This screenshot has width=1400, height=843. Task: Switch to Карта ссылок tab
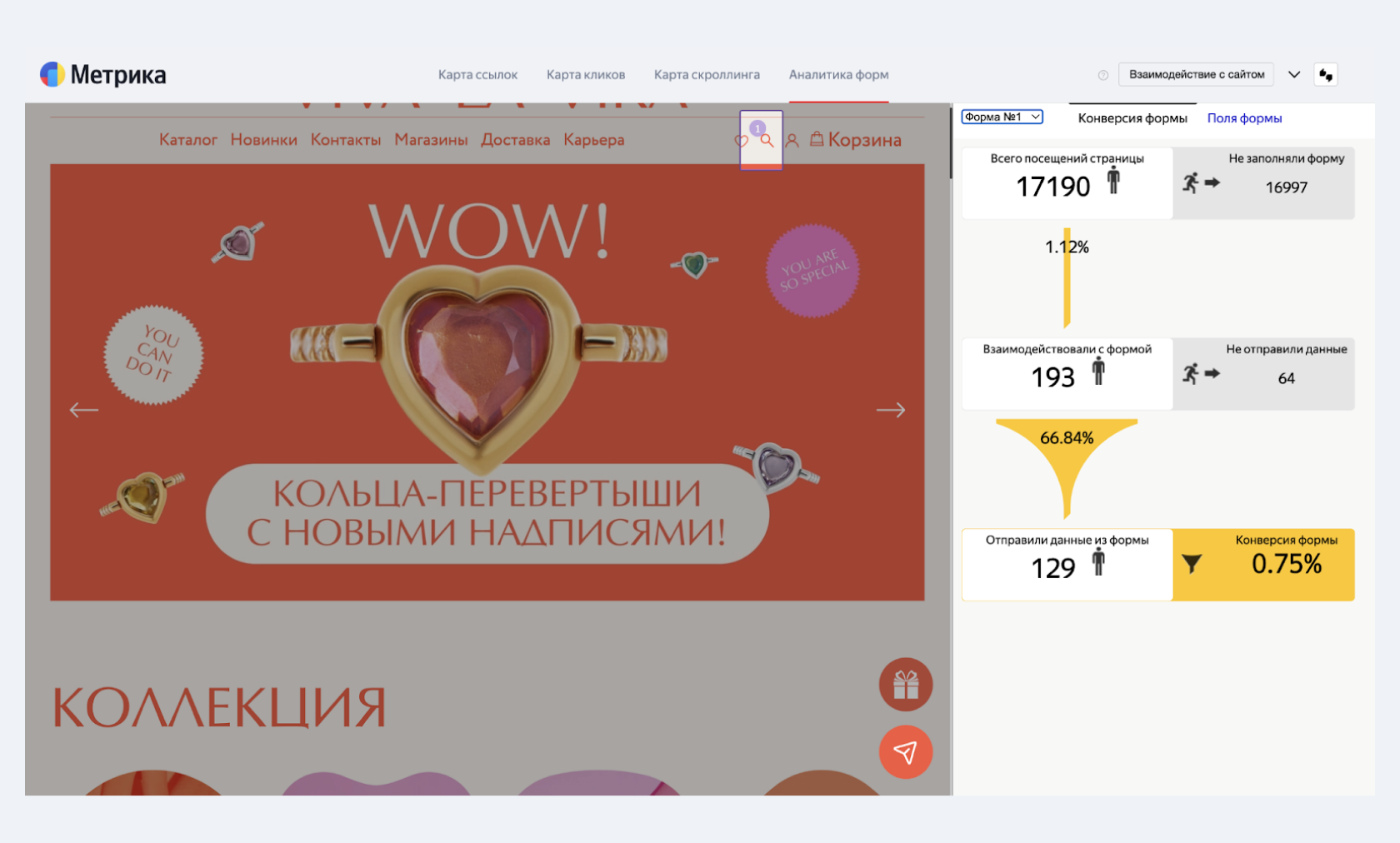(477, 74)
